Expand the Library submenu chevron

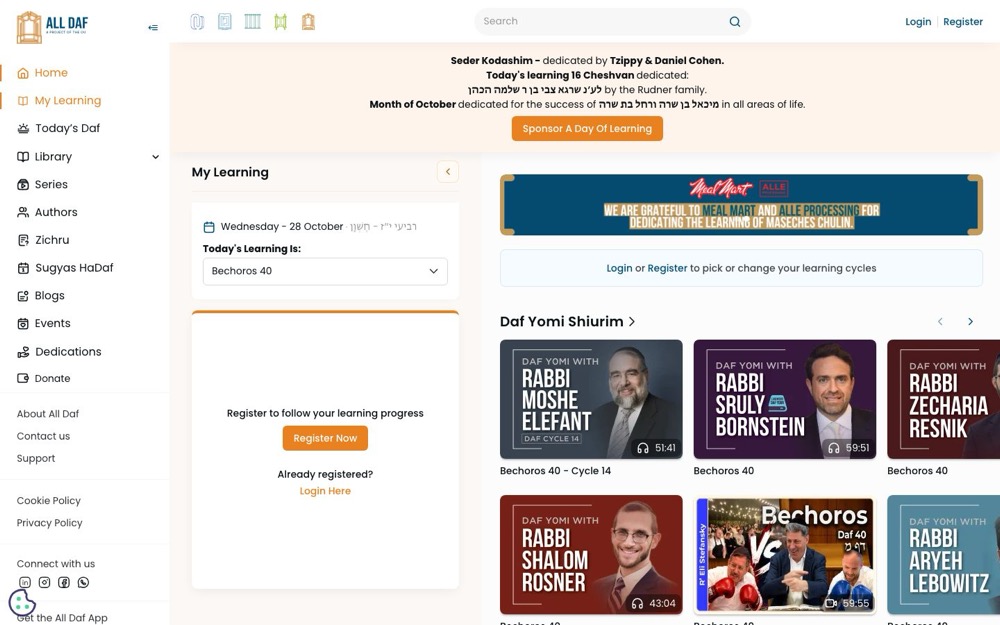pyautogui.click(x=155, y=157)
